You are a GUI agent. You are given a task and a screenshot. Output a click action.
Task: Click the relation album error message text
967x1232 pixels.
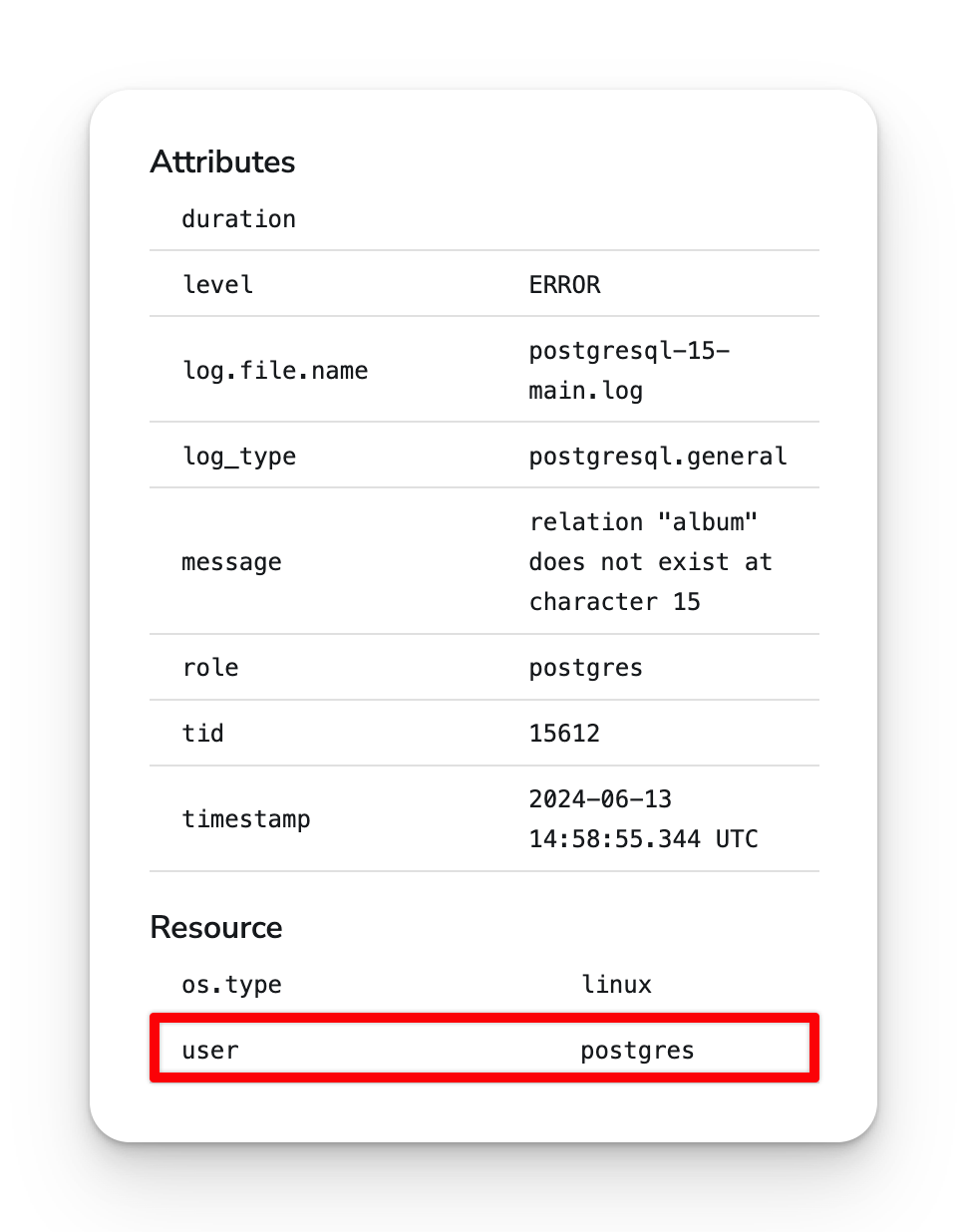[649, 561]
